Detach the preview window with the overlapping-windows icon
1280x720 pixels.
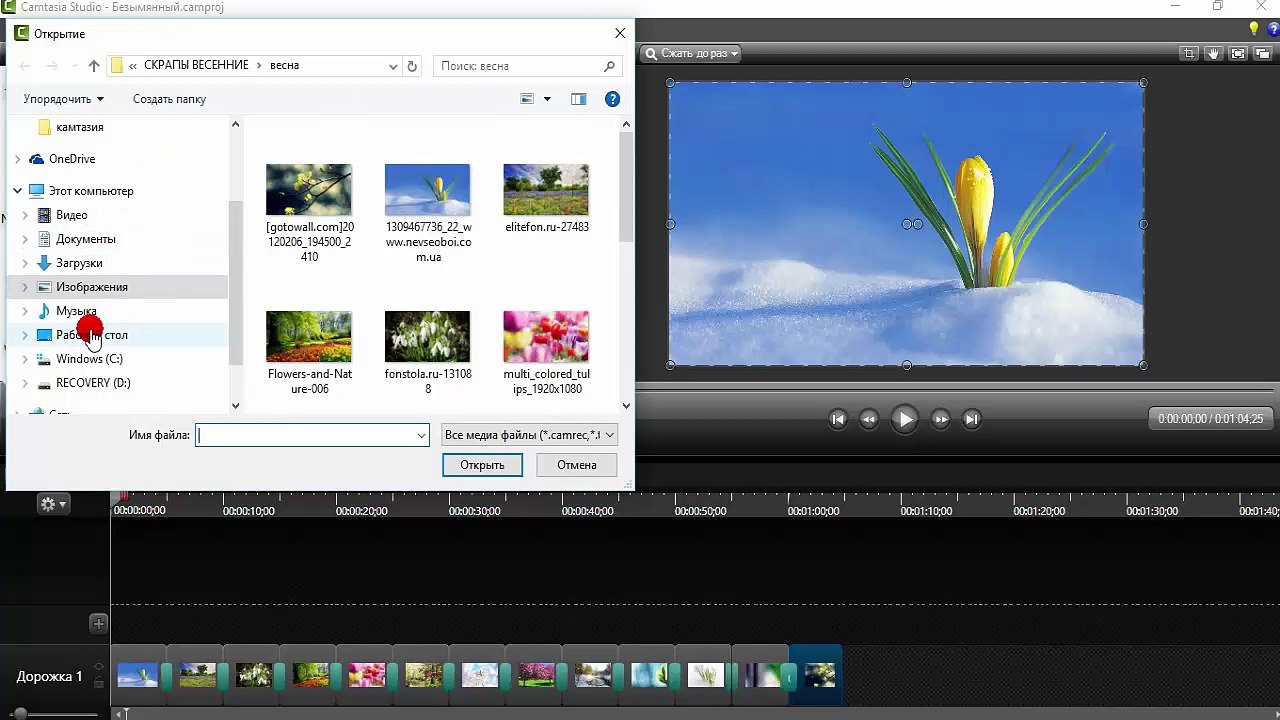(1262, 54)
